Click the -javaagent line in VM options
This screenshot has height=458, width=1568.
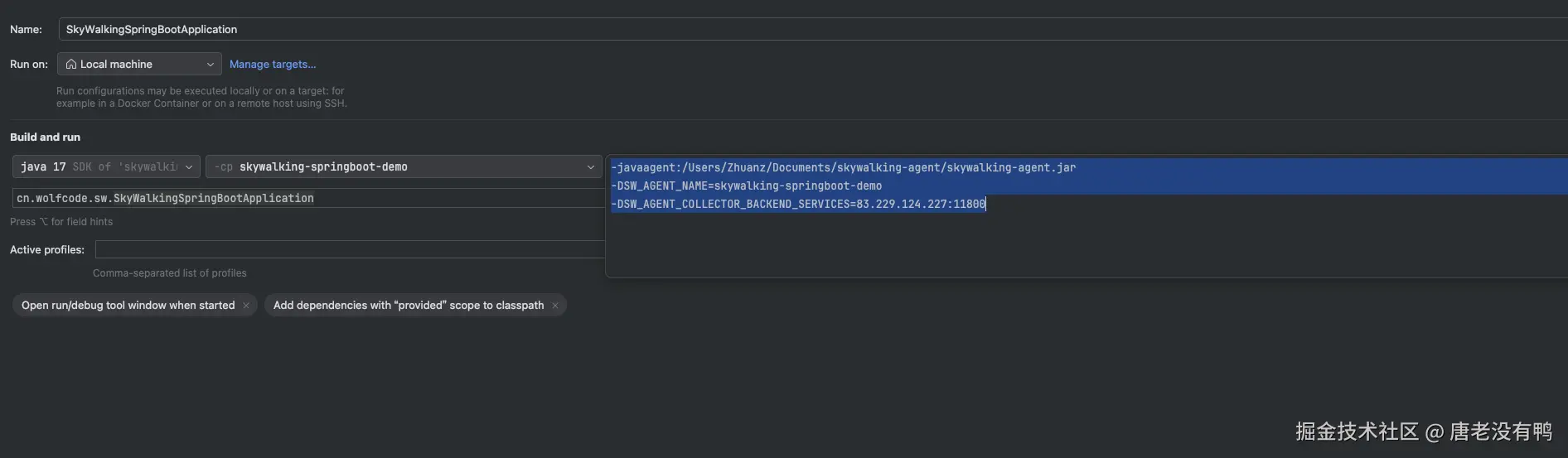click(x=843, y=168)
